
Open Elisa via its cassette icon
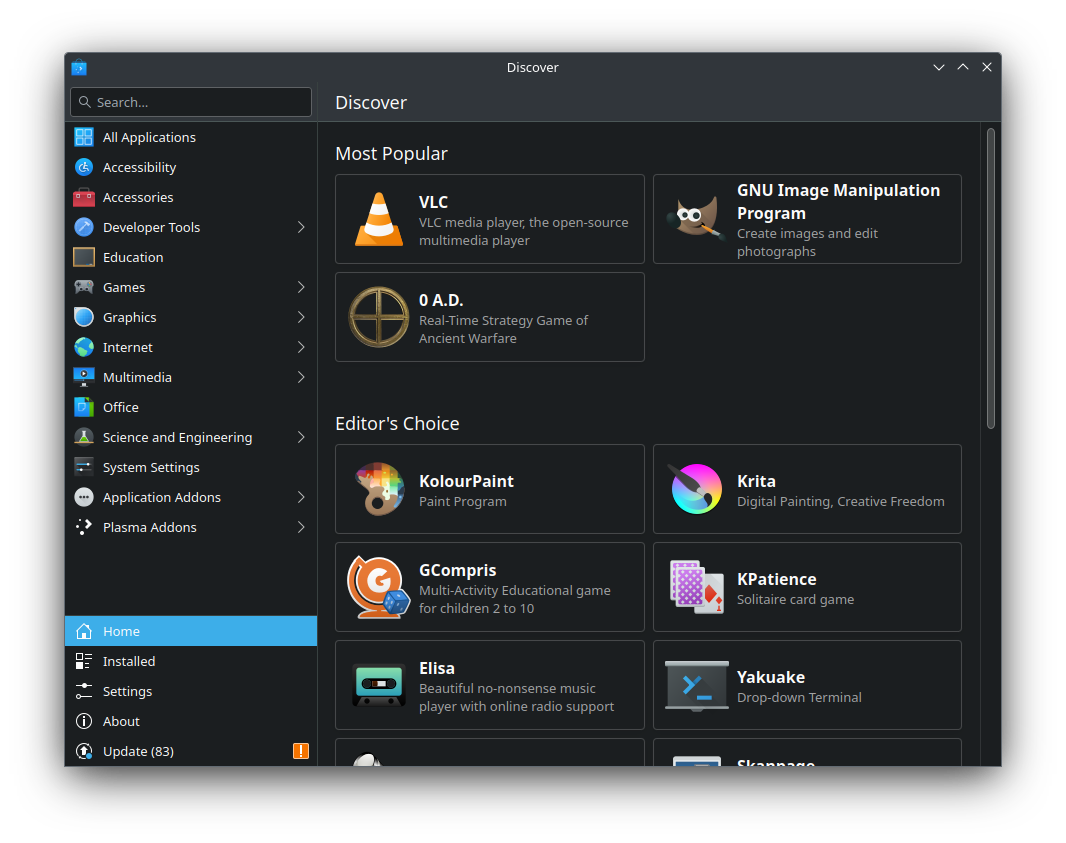point(378,685)
